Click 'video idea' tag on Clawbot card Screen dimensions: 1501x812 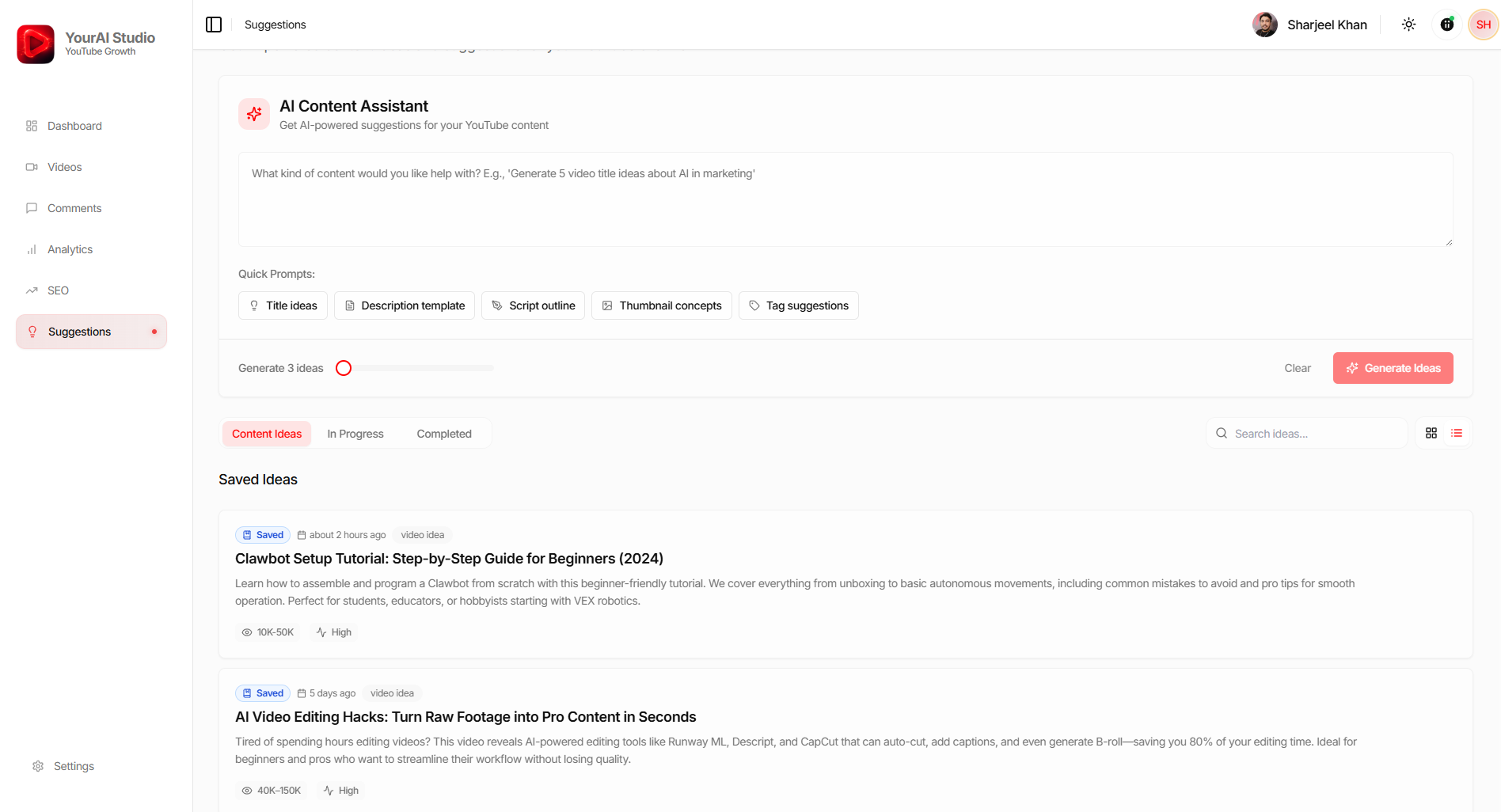tap(423, 535)
